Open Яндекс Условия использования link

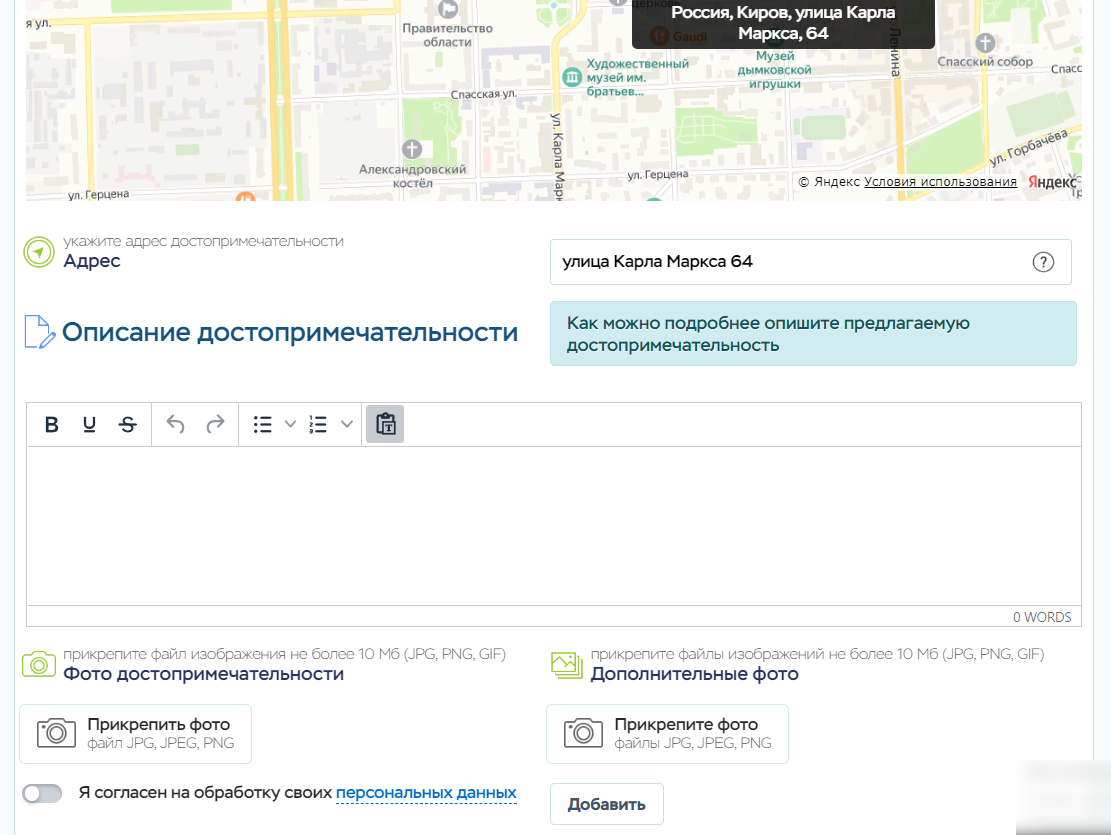pyautogui.click(x=940, y=182)
